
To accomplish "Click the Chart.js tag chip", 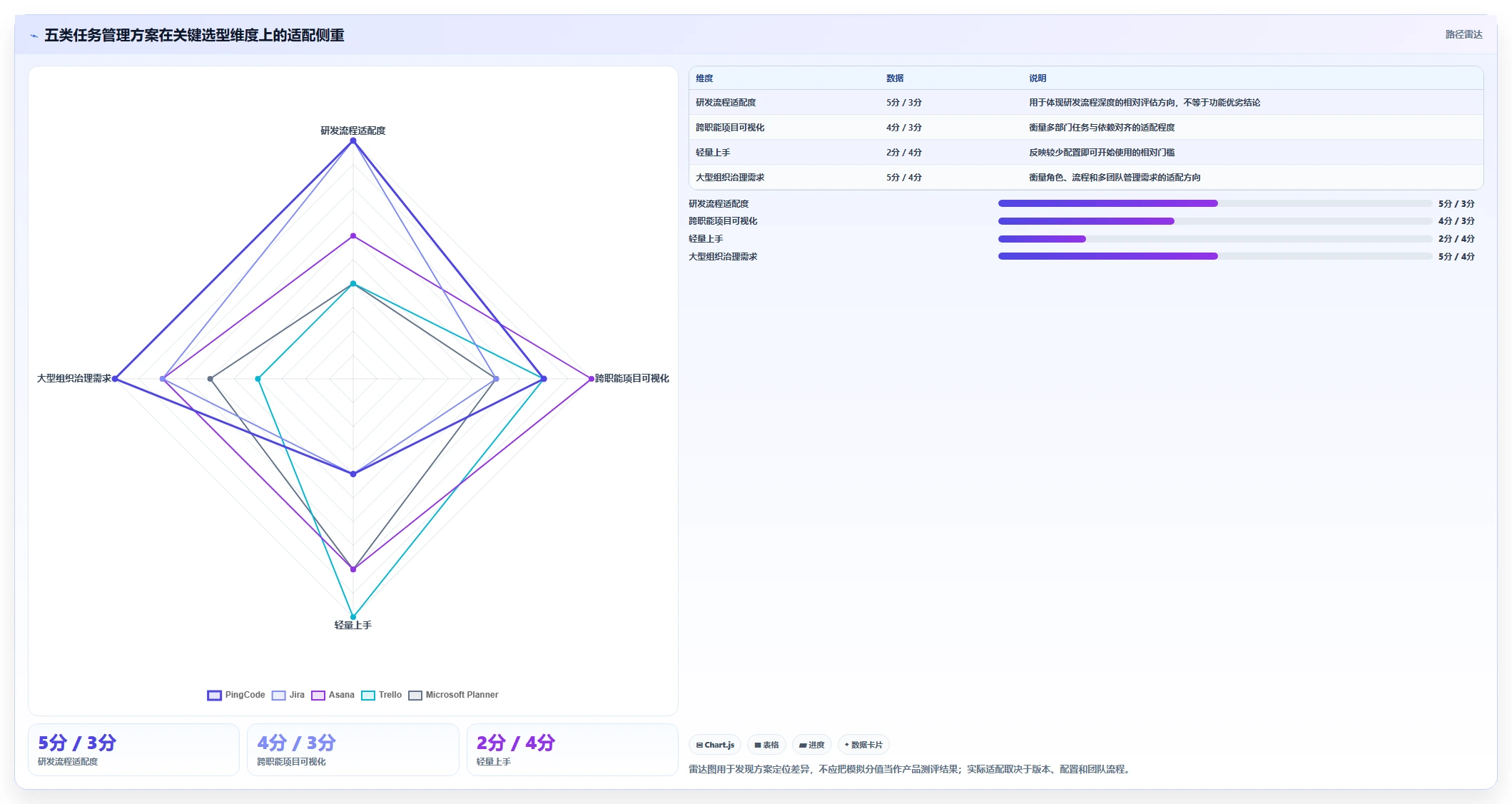I will 715,745.
